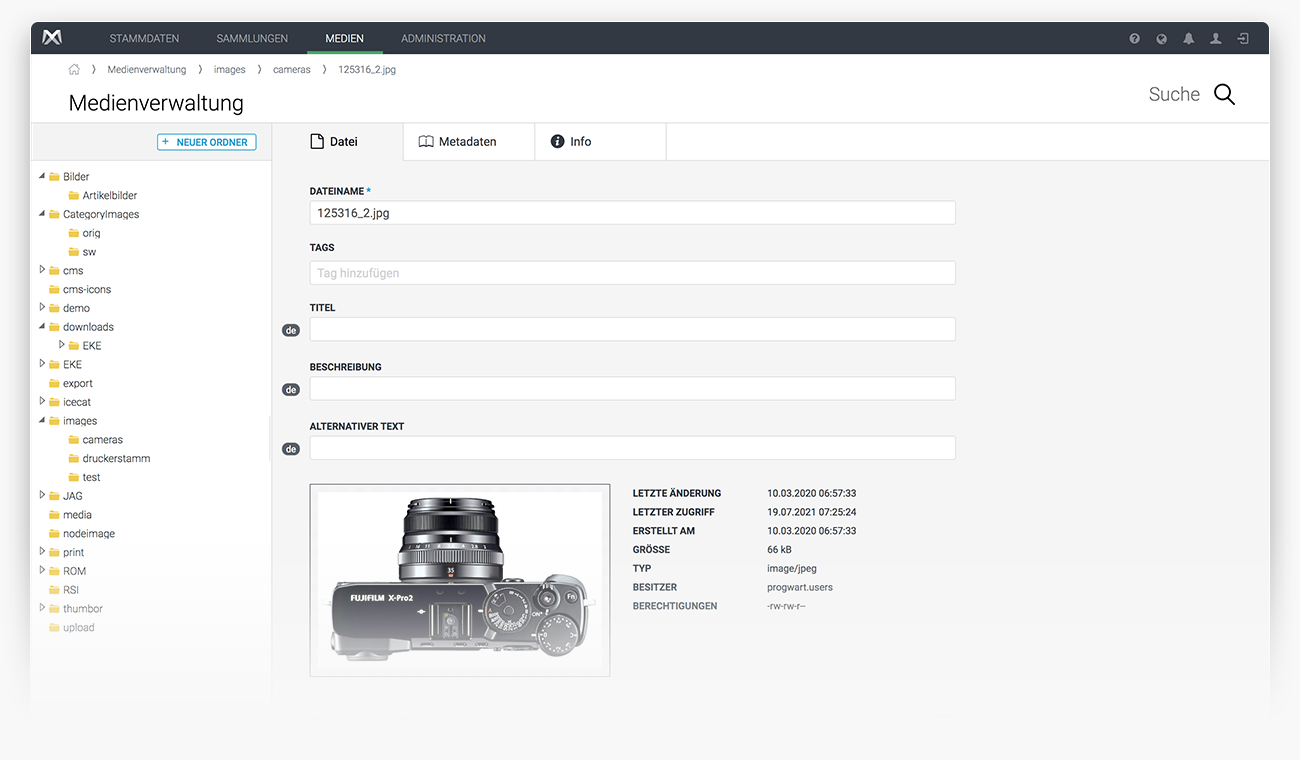Switch to the Metadaten tab
The width and height of the screenshot is (1300, 760).
pos(468,142)
